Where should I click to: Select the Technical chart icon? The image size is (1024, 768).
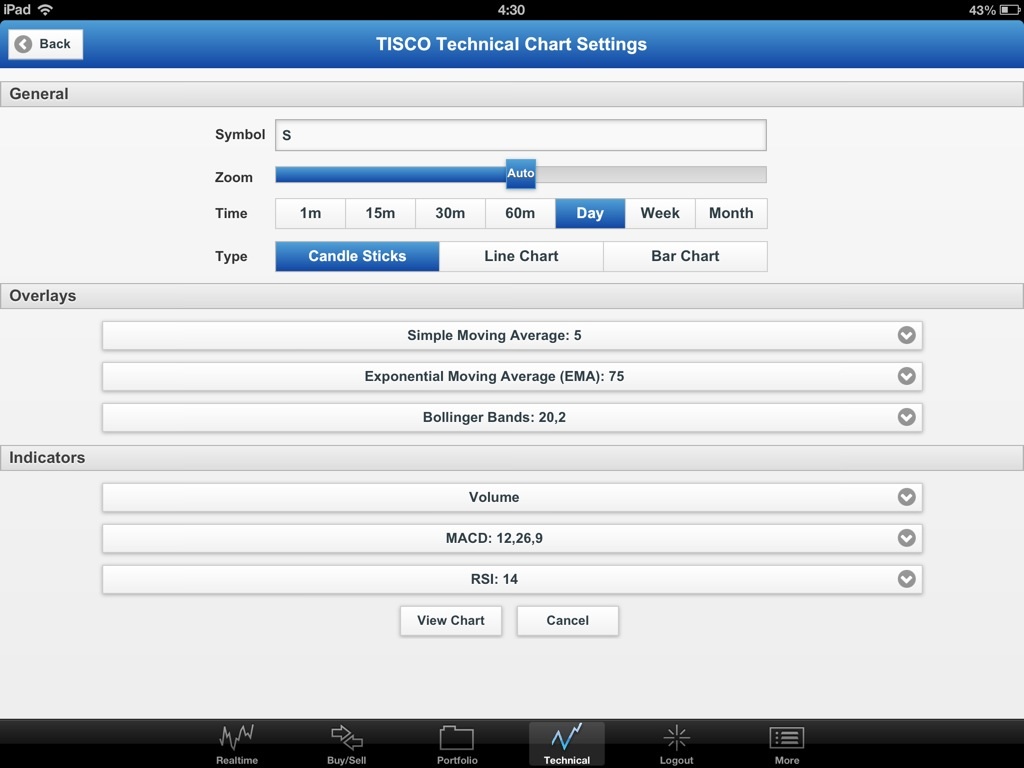[x=566, y=738]
